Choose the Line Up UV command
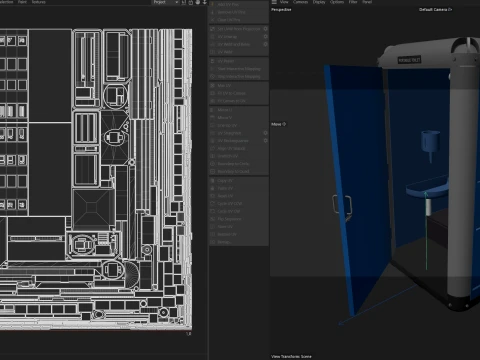This screenshot has width=480, height=360. click(239, 125)
